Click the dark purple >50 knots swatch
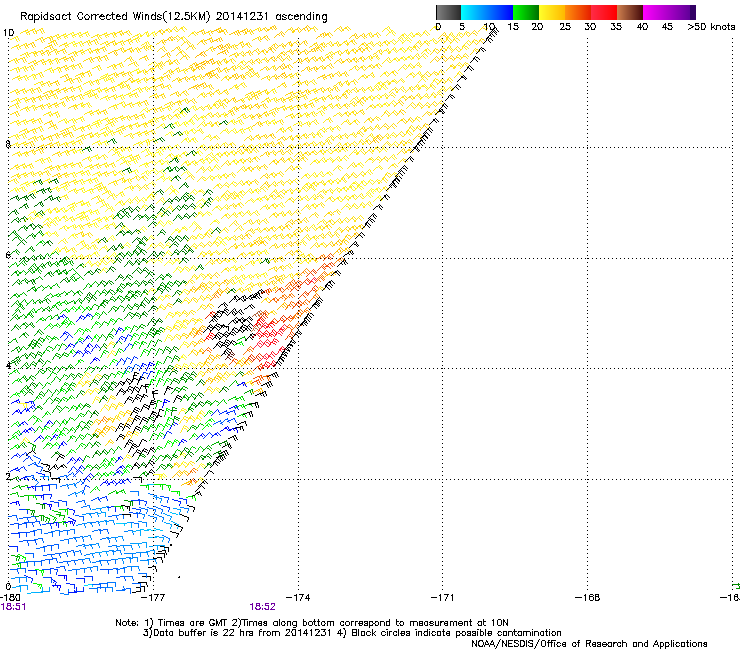The width and height of the screenshot is (740, 650). click(693, 12)
